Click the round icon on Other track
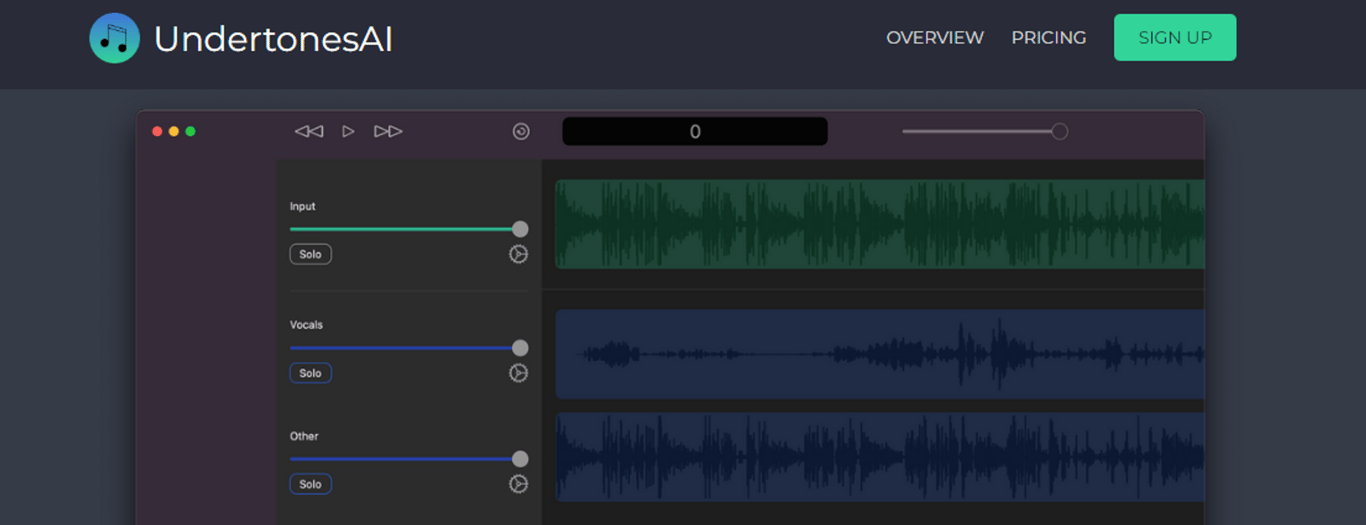Screen dimensions: 1366x525 click(518, 484)
